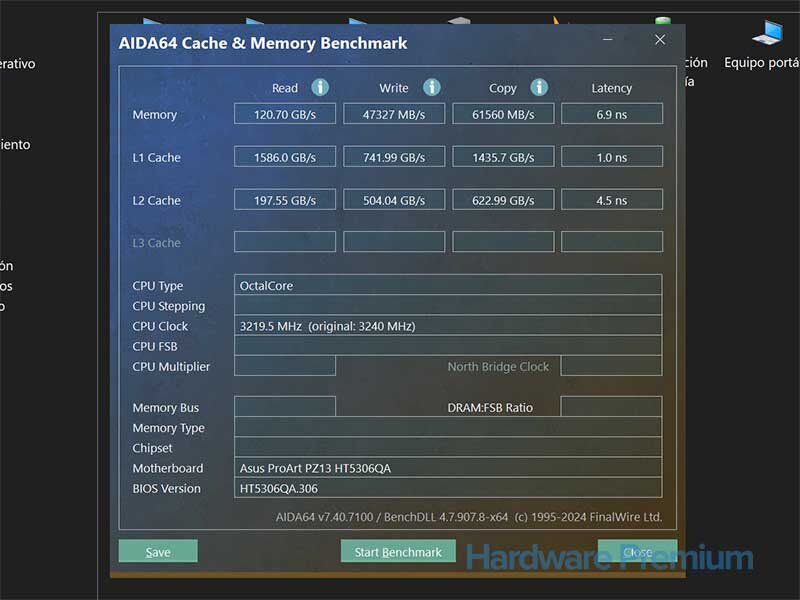Screen dimensions: 800x600
Task: Select Memory read value 120.70 GB/s
Action: pos(285,114)
